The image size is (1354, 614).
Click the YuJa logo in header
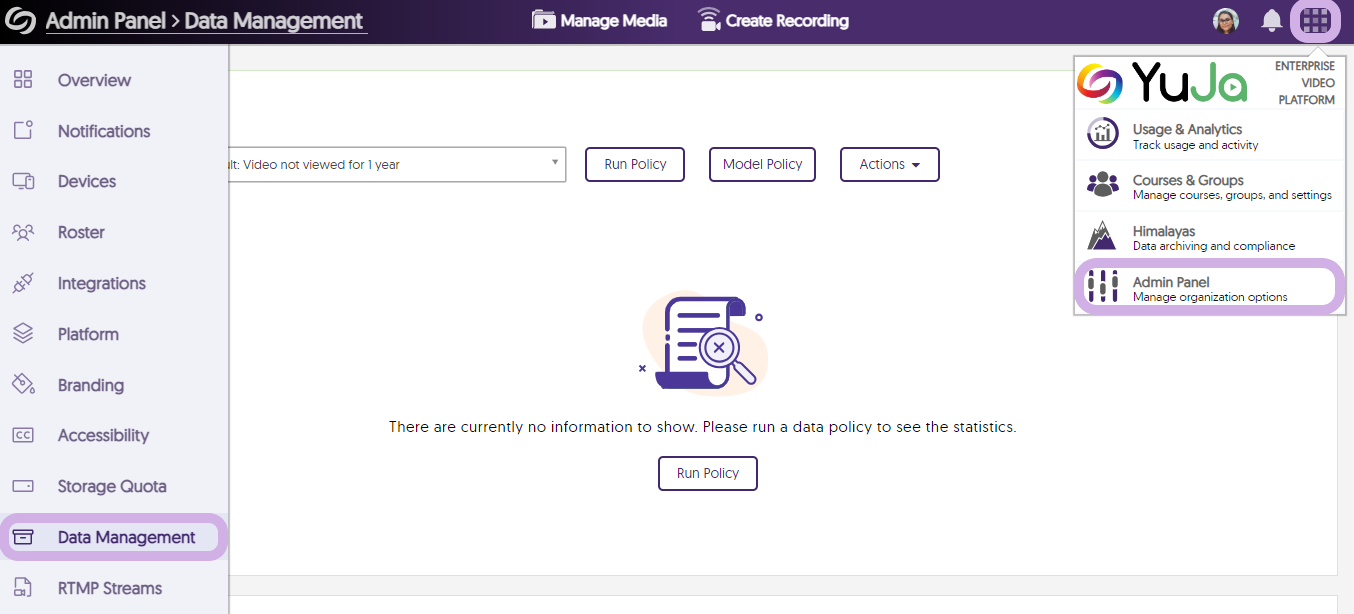pos(20,21)
